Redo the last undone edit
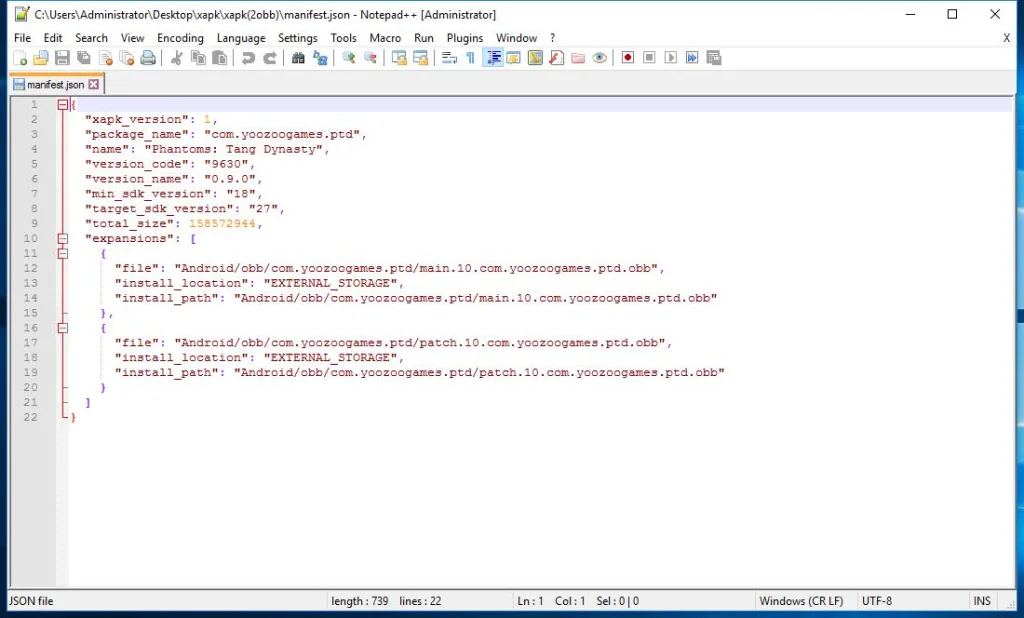This screenshot has width=1024, height=618. pyautogui.click(x=270, y=58)
